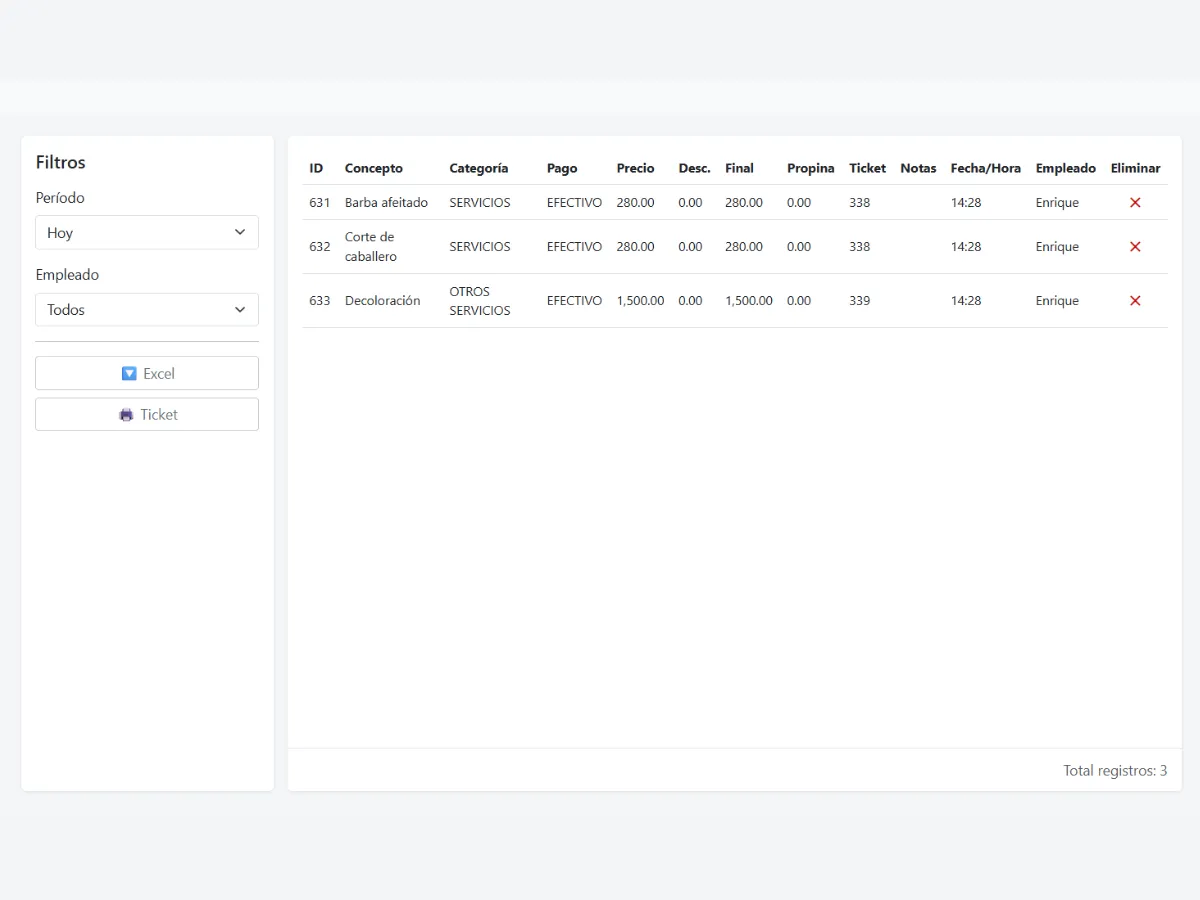
Task: Click ticket number 339 in Decoloración row
Action: (859, 301)
